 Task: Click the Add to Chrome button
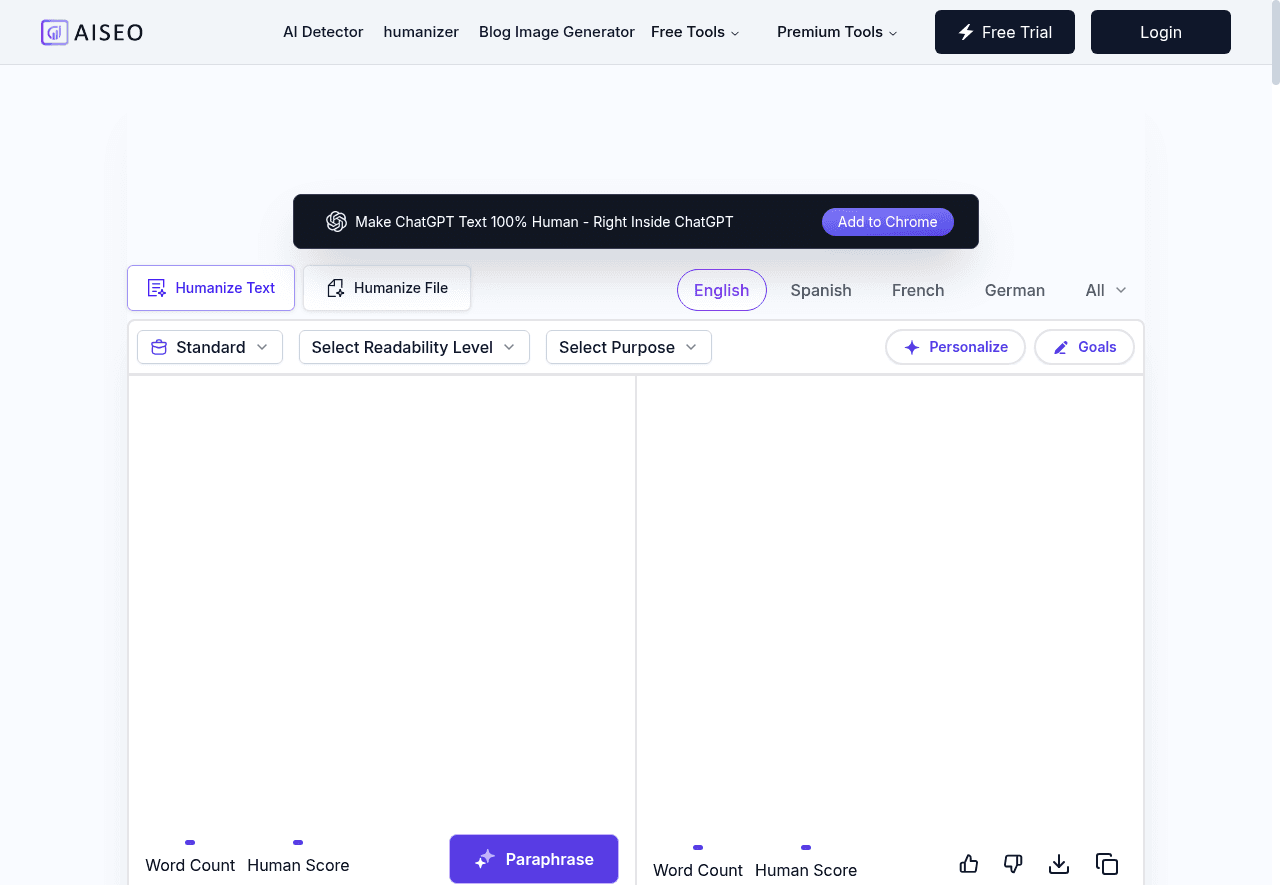[x=887, y=221]
